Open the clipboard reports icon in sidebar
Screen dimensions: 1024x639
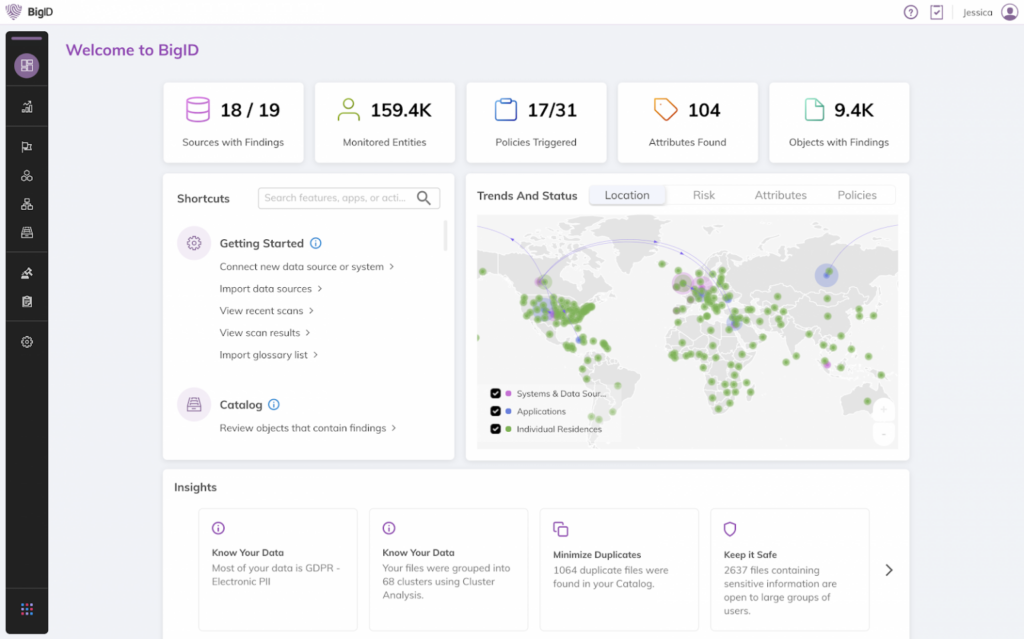click(x=27, y=302)
